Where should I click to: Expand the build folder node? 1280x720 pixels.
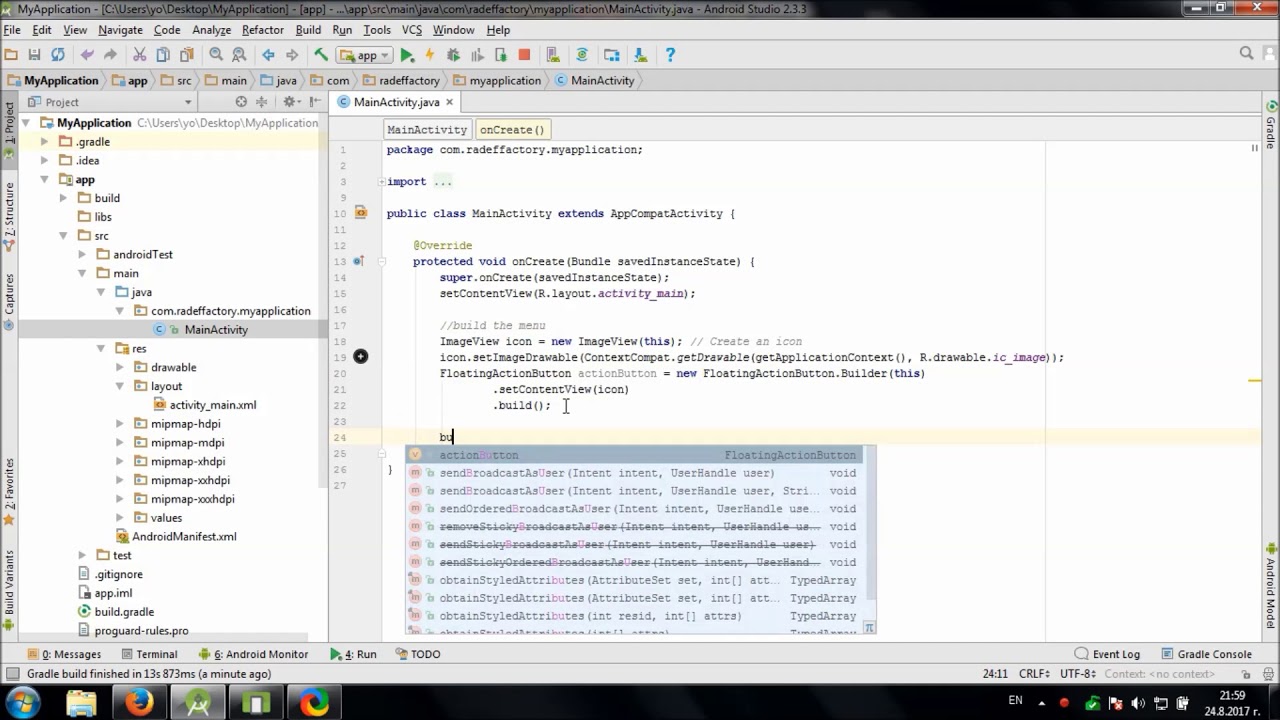click(x=63, y=198)
